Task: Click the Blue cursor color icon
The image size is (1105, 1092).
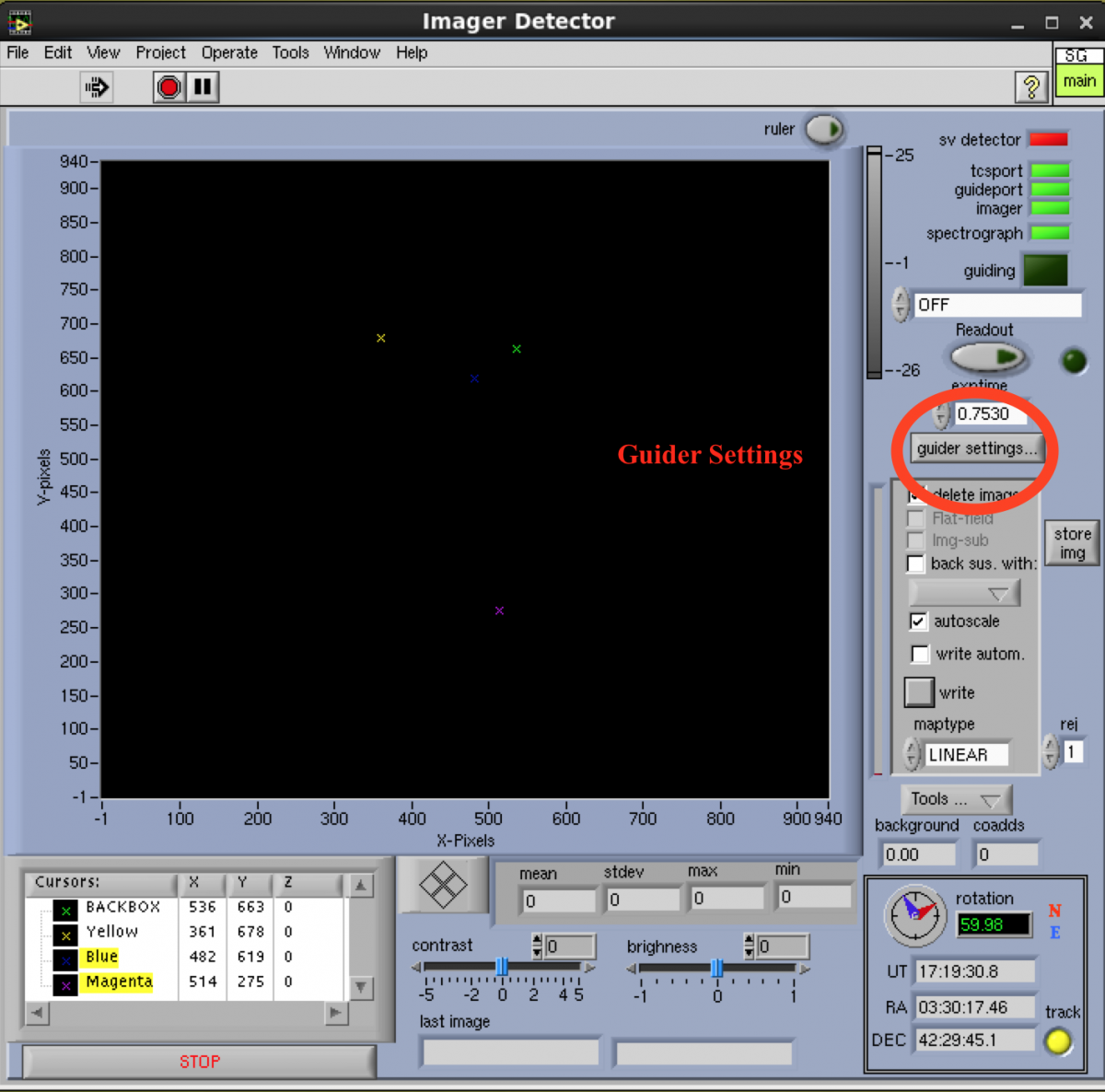Action: (x=65, y=960)
